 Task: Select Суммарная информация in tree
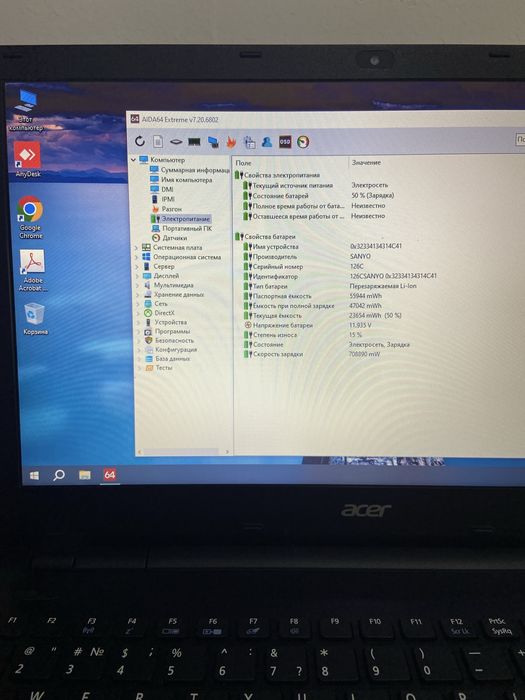tap(190, 170)
